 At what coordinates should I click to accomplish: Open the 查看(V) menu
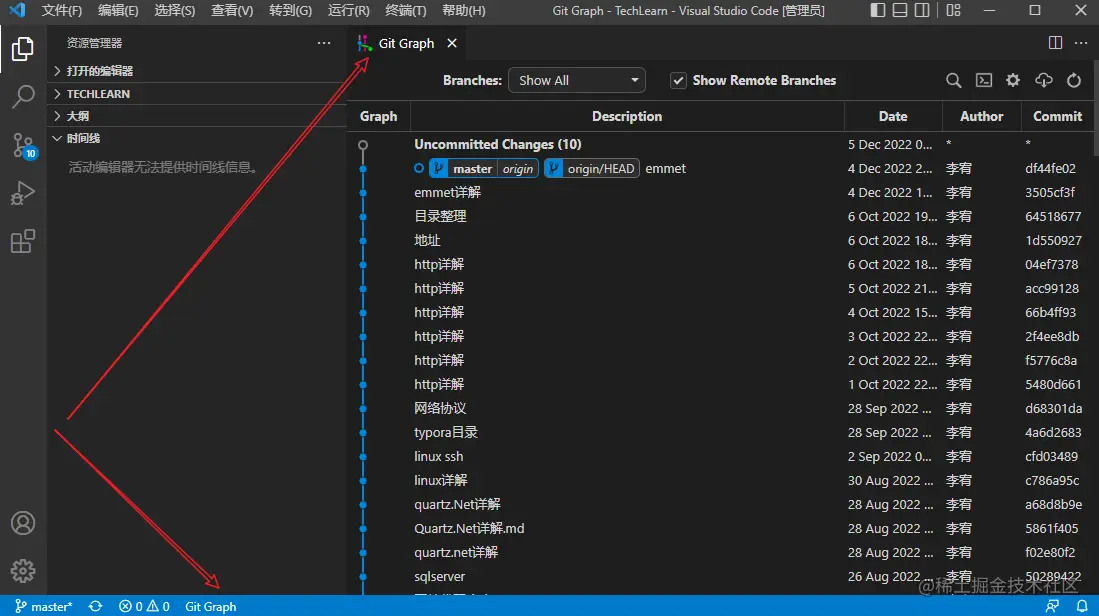[232, 11]
